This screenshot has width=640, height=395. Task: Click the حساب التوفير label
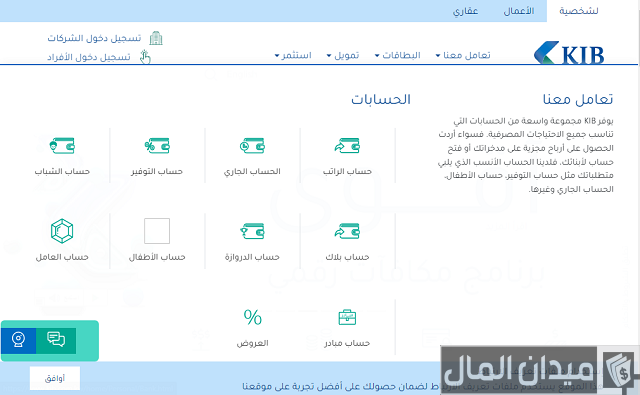pos(157,171)
